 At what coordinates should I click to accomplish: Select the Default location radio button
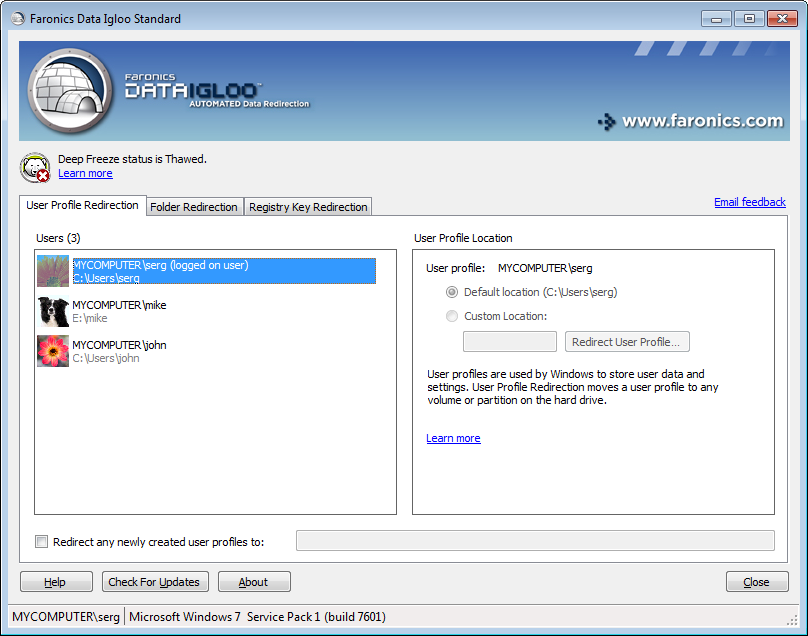tap(452, 292)
